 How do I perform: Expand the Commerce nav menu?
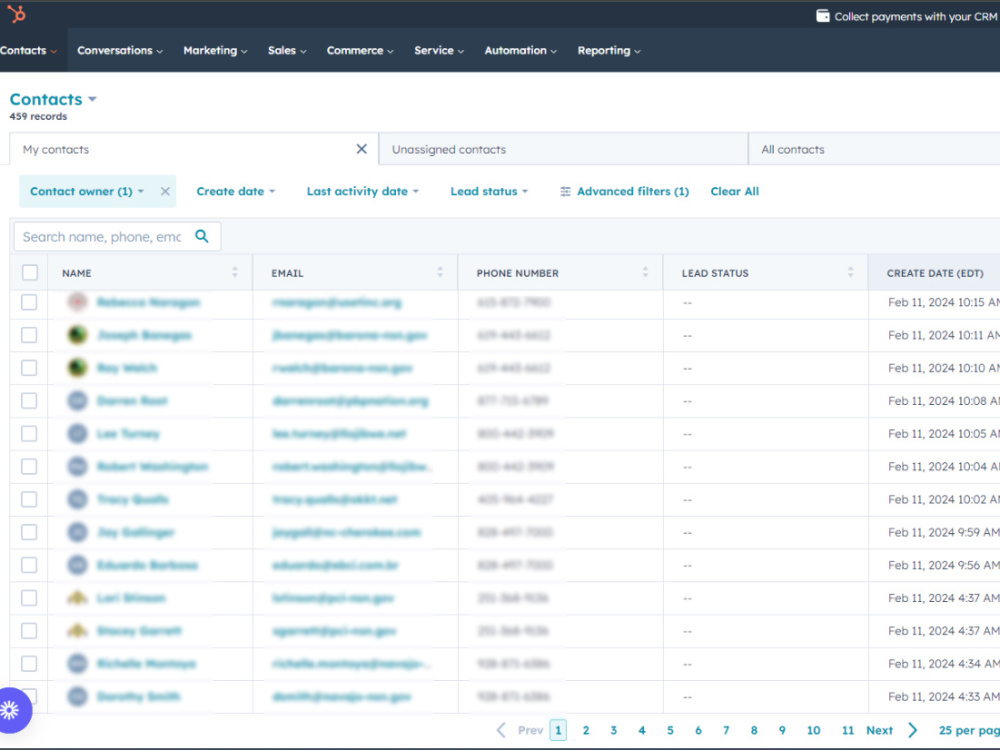360,50
